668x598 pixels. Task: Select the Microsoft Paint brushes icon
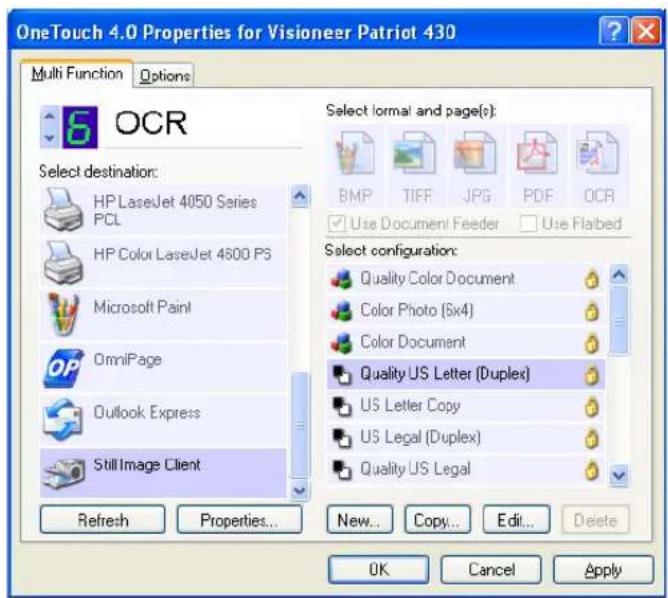coord(63,314)
